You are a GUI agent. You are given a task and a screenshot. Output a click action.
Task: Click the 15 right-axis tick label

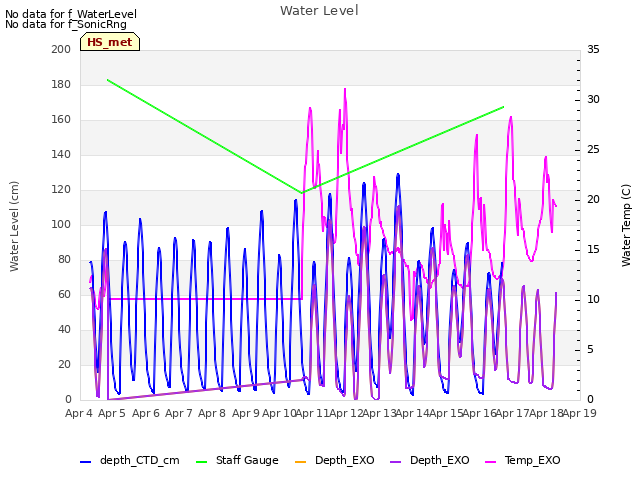click(593, 249)
